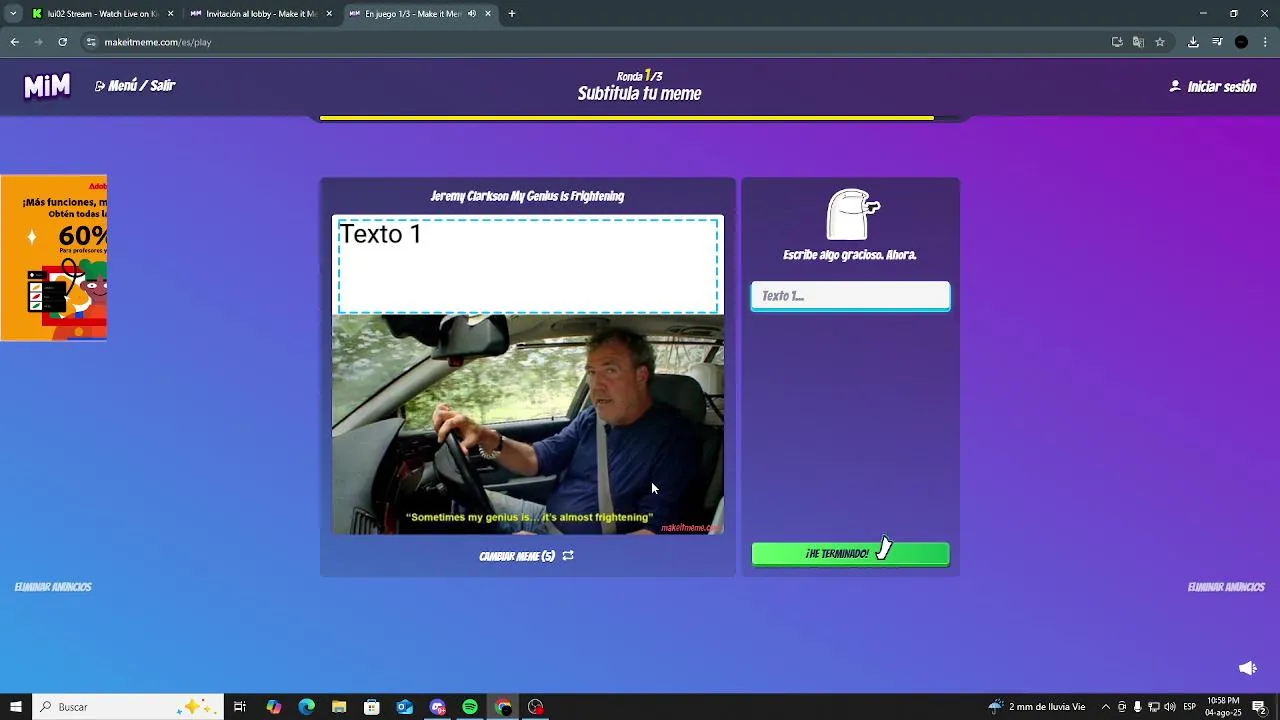This screenshot has width=1280, height=720.
Task: Open the weather widget 2 mm de lluvia
Action: tap(1037, 707)
